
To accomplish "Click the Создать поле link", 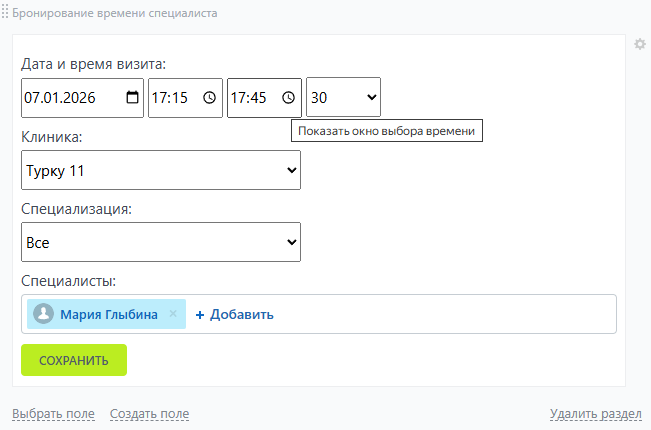I will (149, 414).
